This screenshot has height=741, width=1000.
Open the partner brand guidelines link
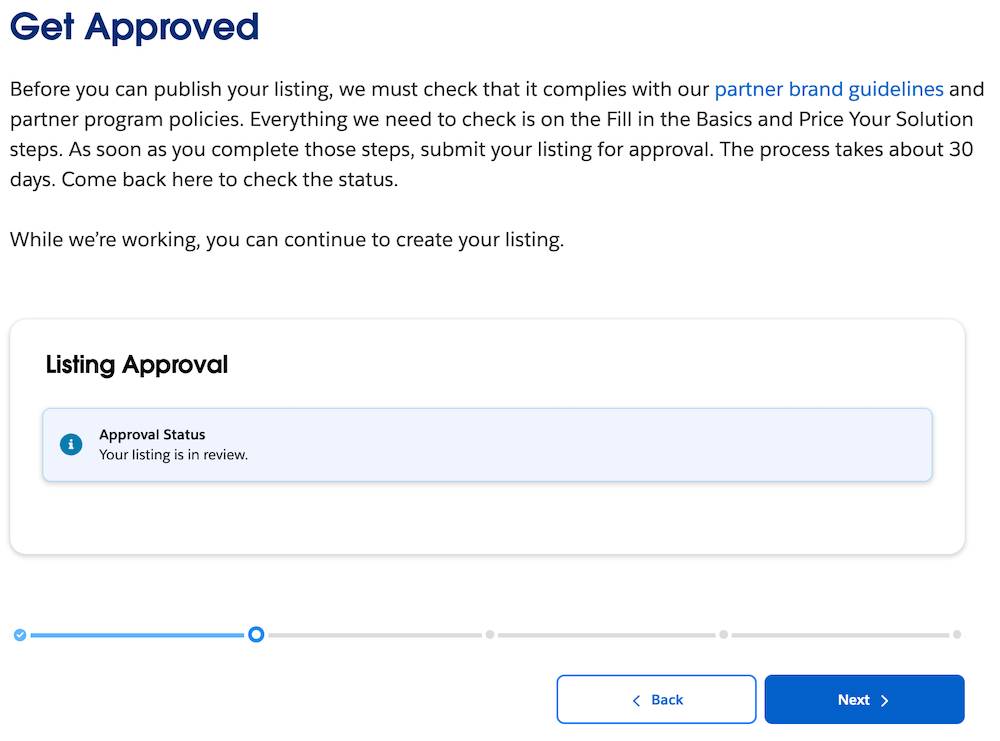828,89
